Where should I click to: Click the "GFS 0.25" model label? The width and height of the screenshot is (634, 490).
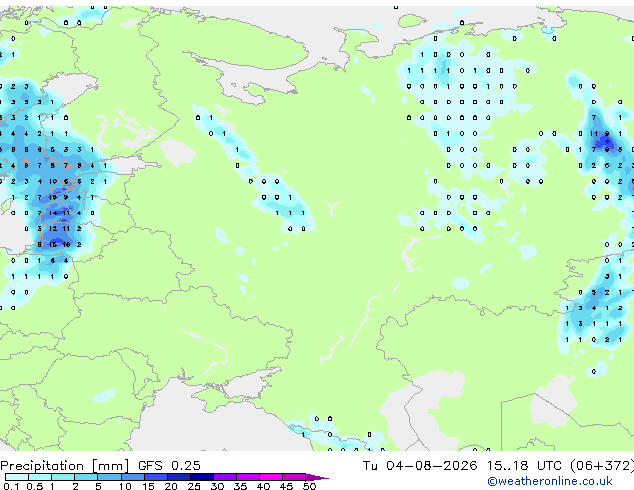click(169, 466)
